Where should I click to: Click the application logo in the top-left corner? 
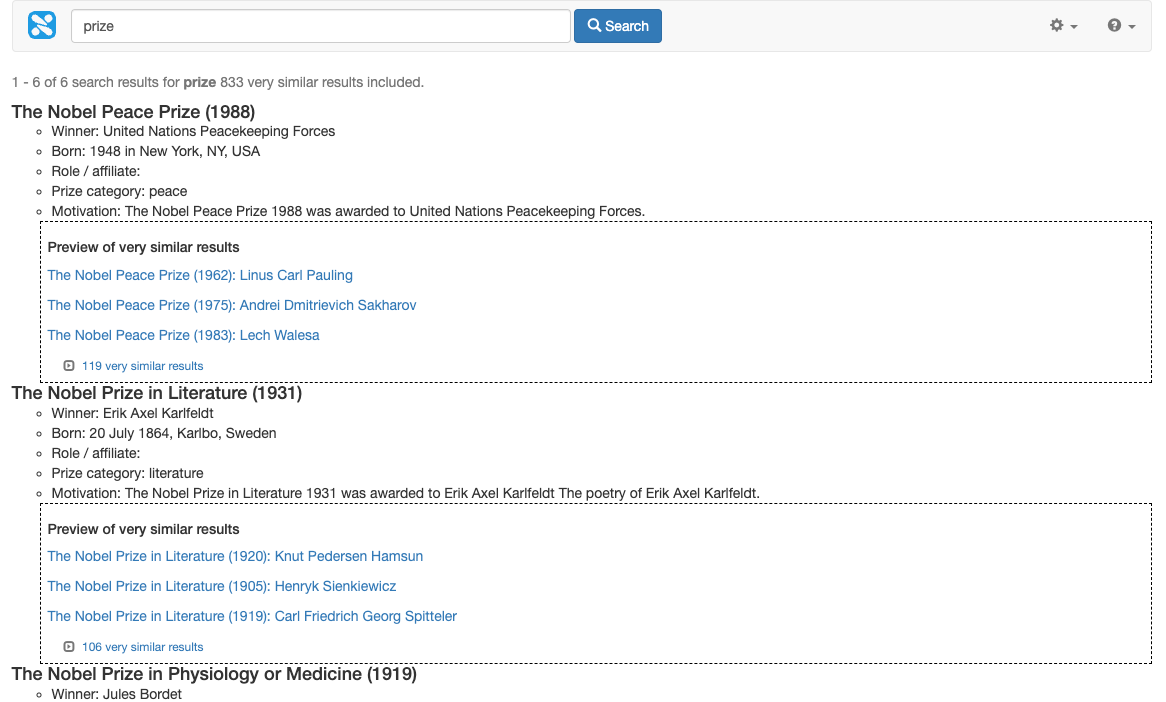click(x=41, y=24)
